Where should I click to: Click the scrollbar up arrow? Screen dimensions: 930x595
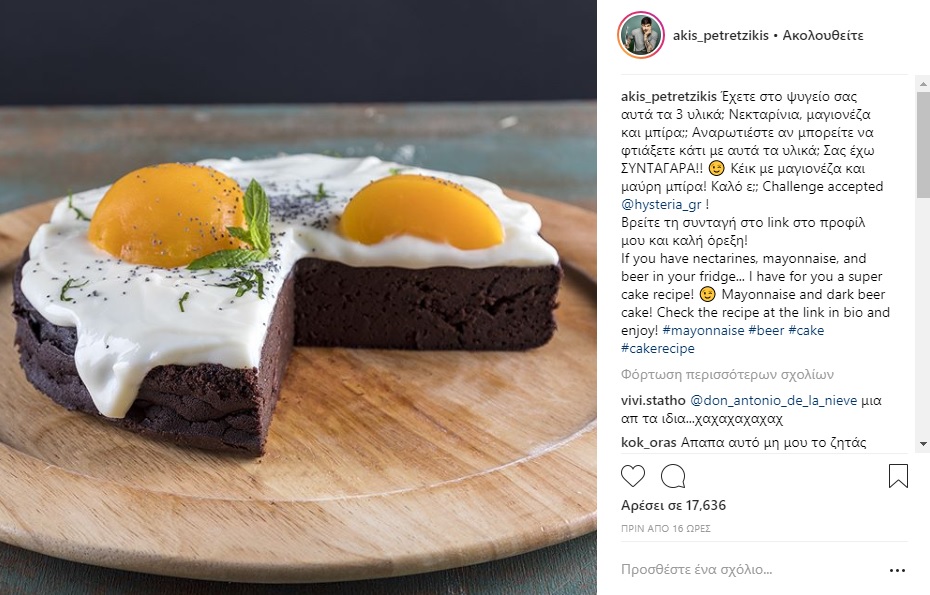click(x=923, y=85)
